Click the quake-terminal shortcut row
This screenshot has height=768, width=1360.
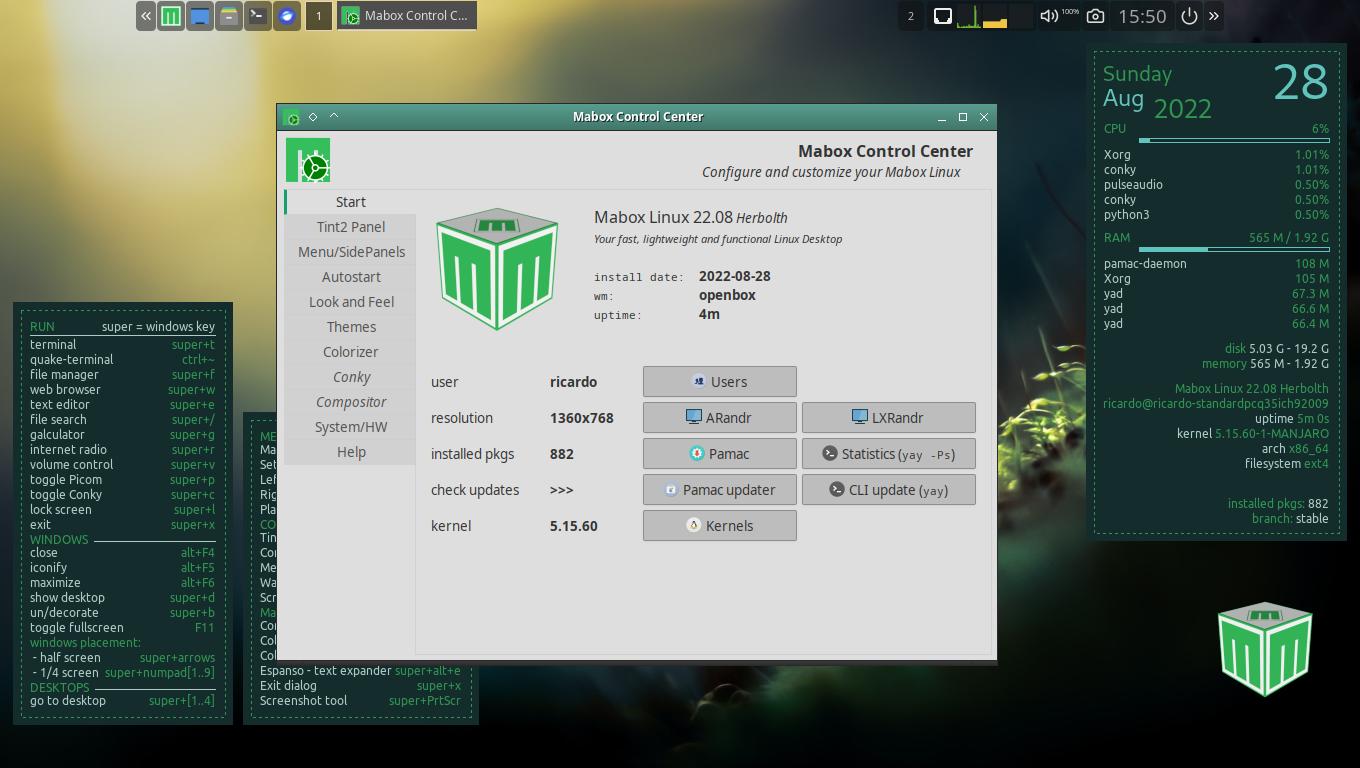click(x=122, y=360)
